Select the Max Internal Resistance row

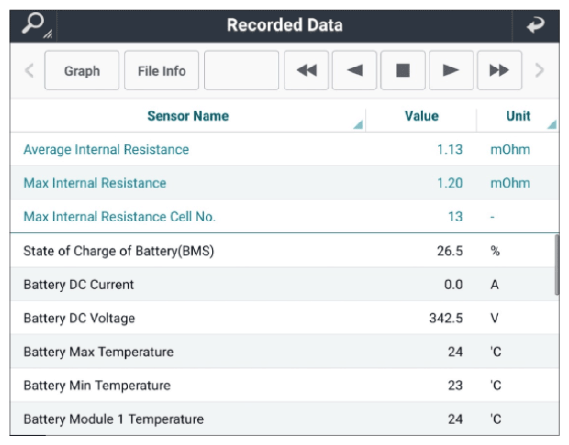coord(285,183)
